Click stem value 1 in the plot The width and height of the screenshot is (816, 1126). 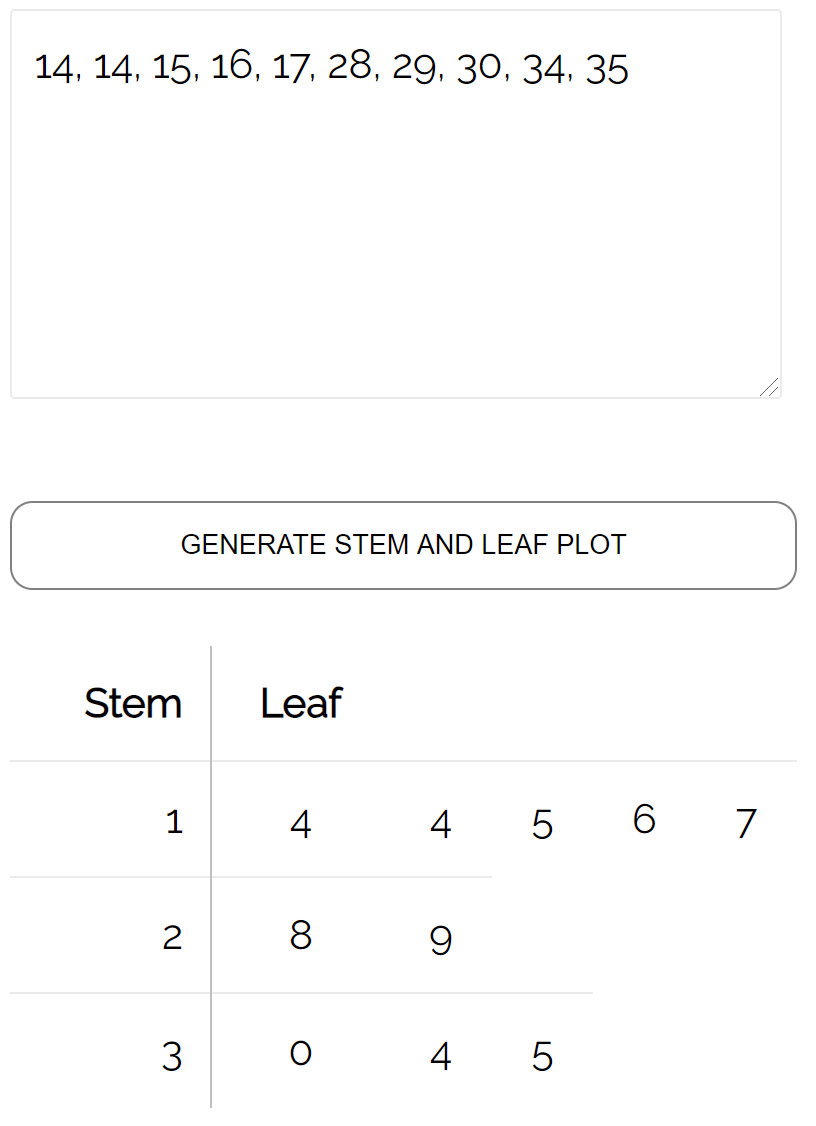pyautogui.click(x=174, y=822)
